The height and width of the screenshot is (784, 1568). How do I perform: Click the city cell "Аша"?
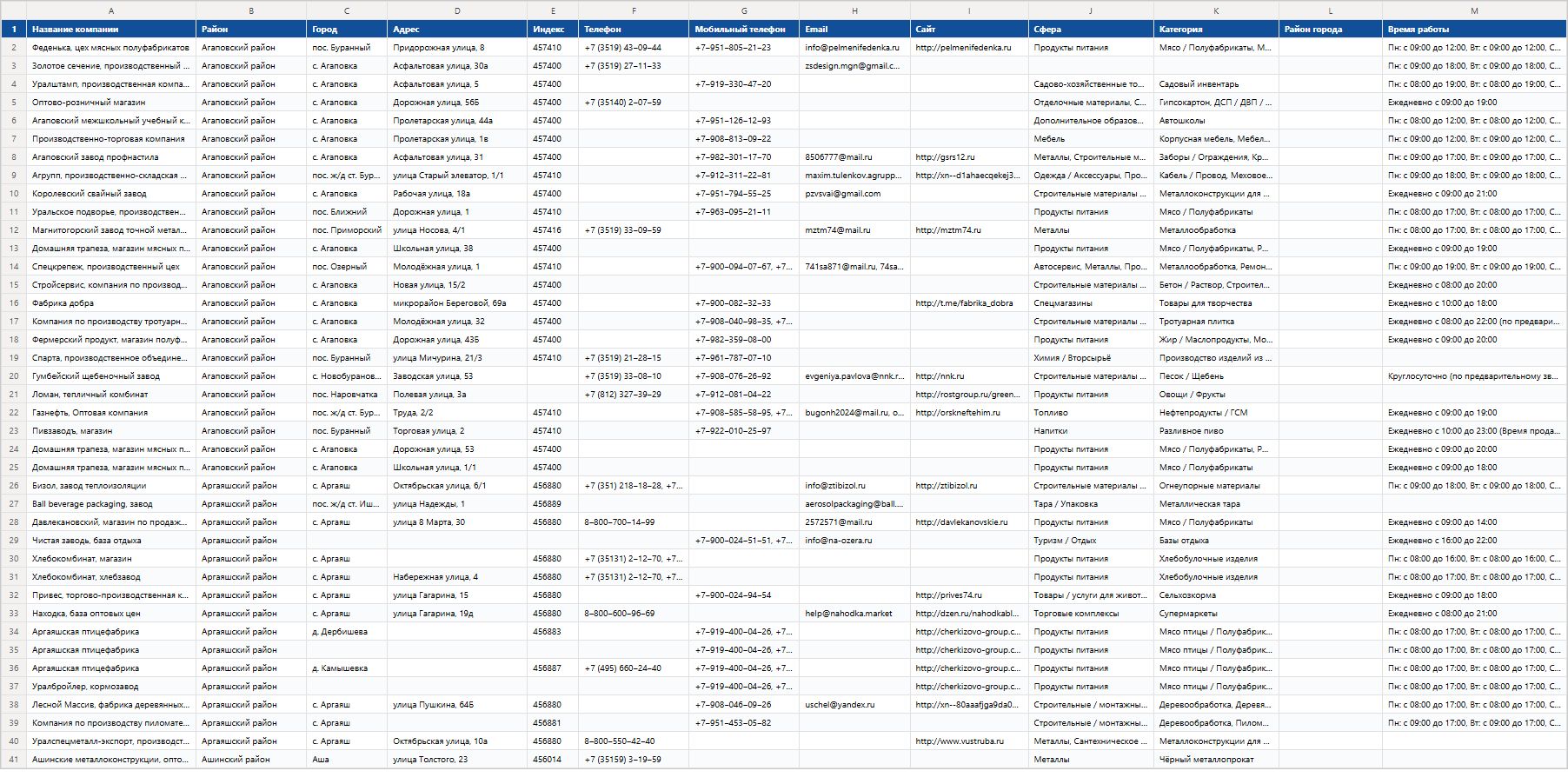[347, 760]
